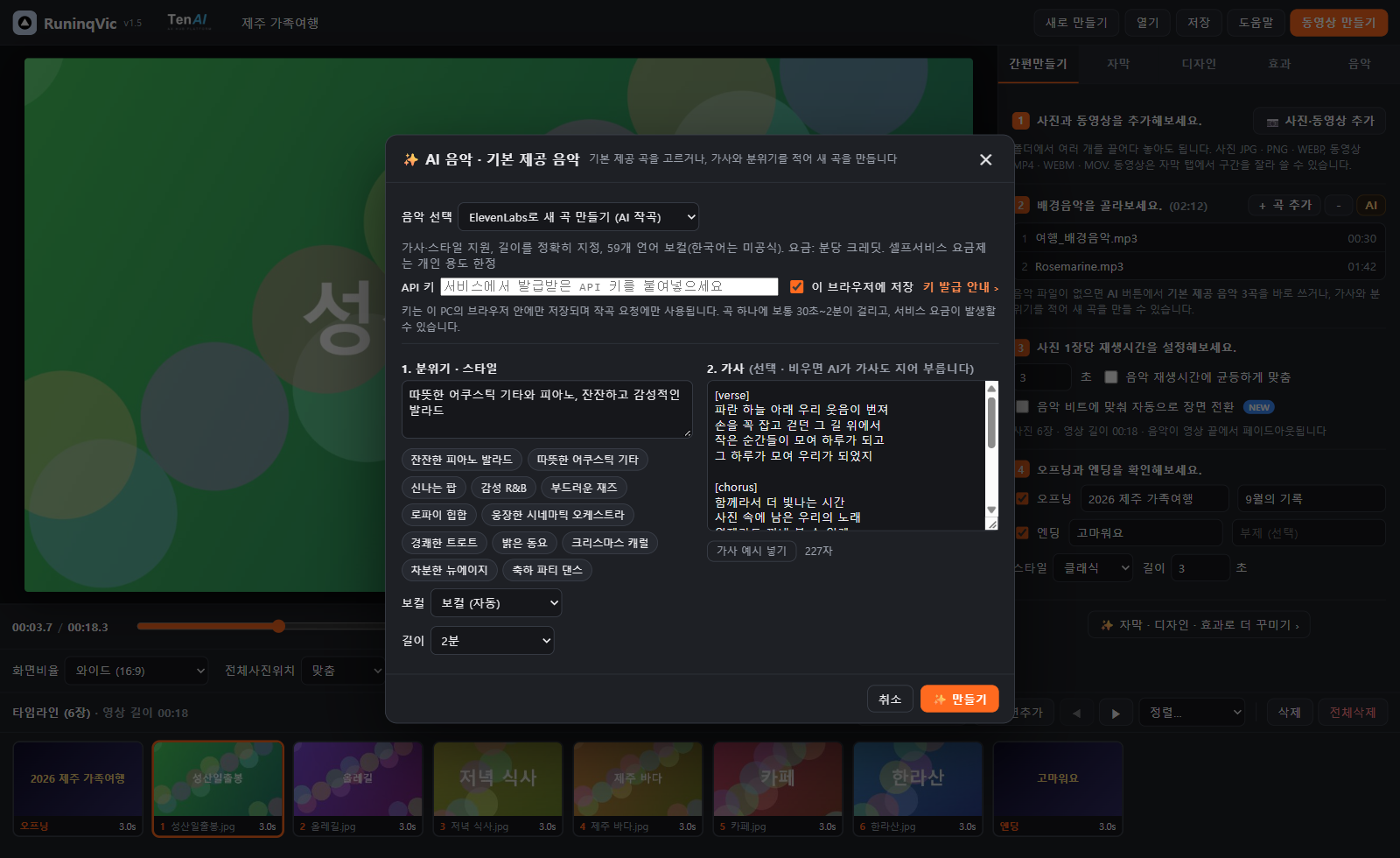Open the 정렬 dropdown

point(1192,713)
